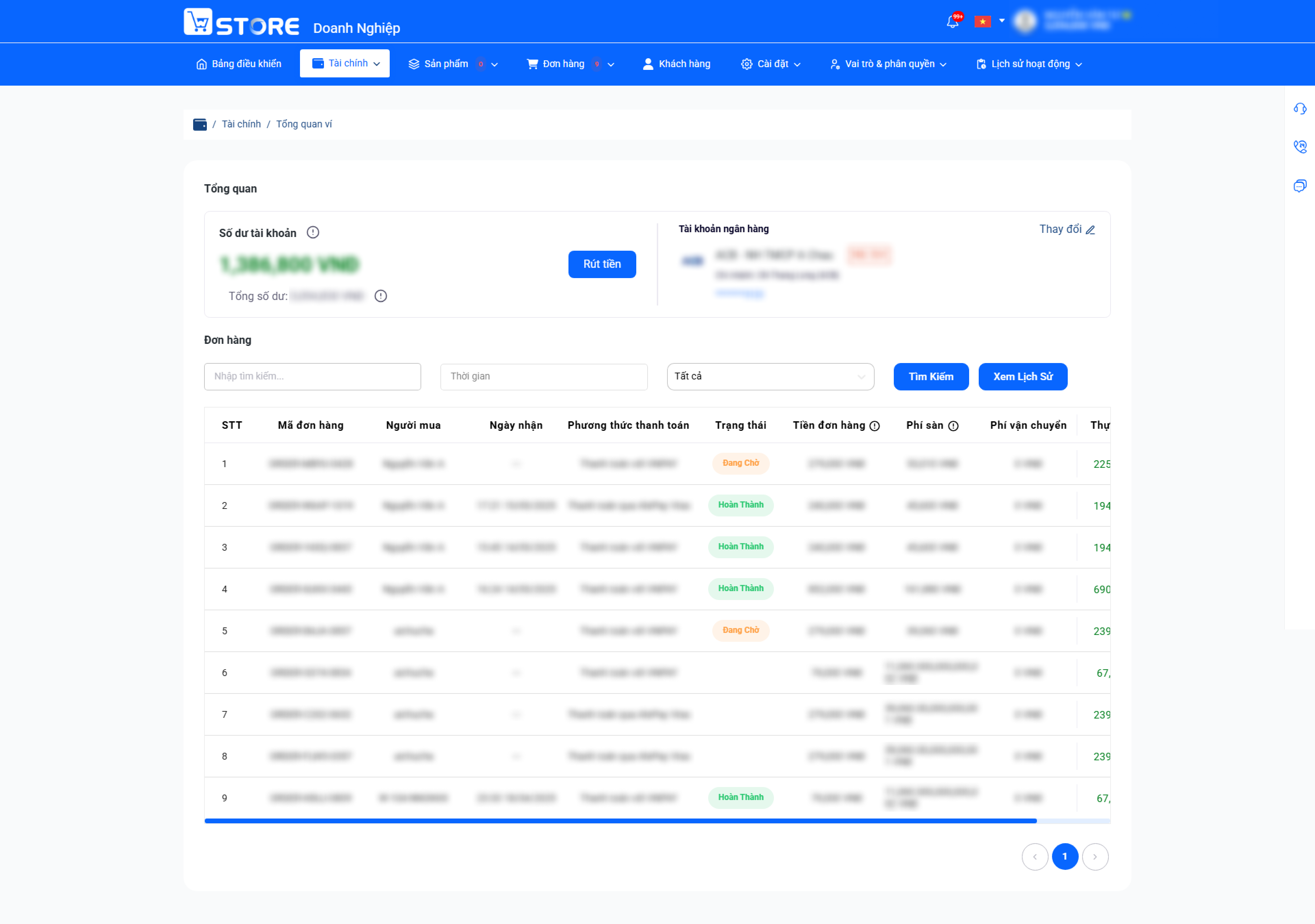Click the info icon in Tiền đơn hàng header

pyautogui.click(x=875, y=426)
